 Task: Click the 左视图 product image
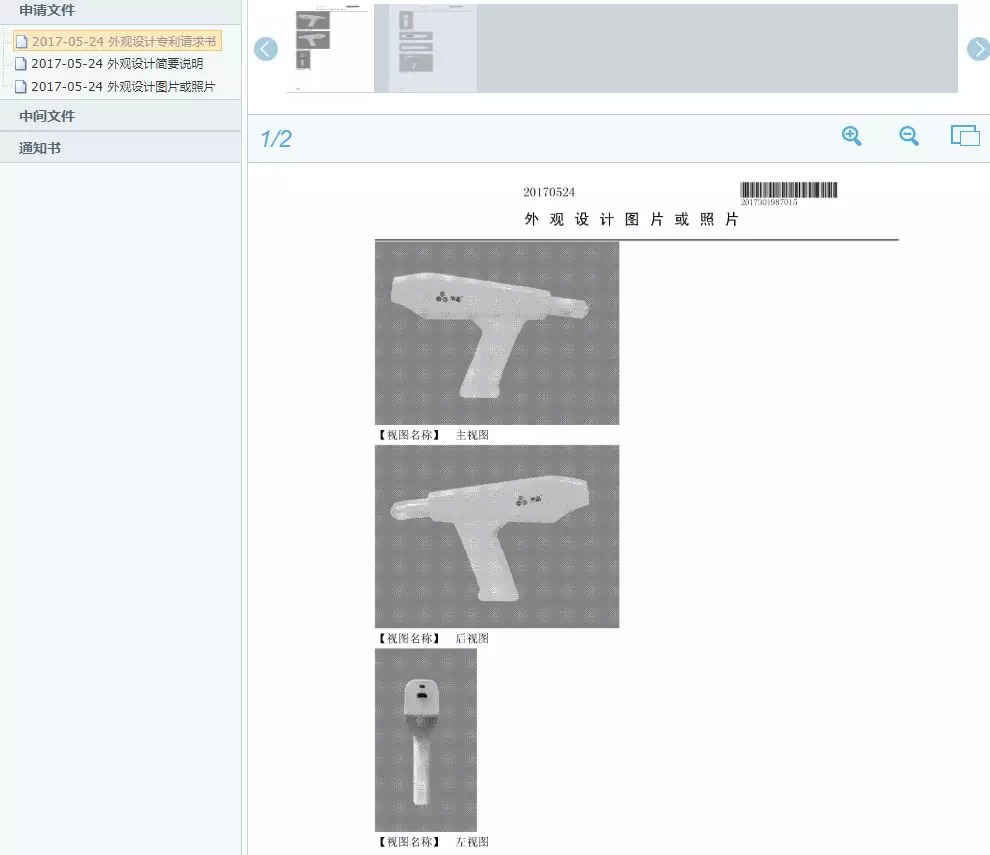(x=426, y=740)
